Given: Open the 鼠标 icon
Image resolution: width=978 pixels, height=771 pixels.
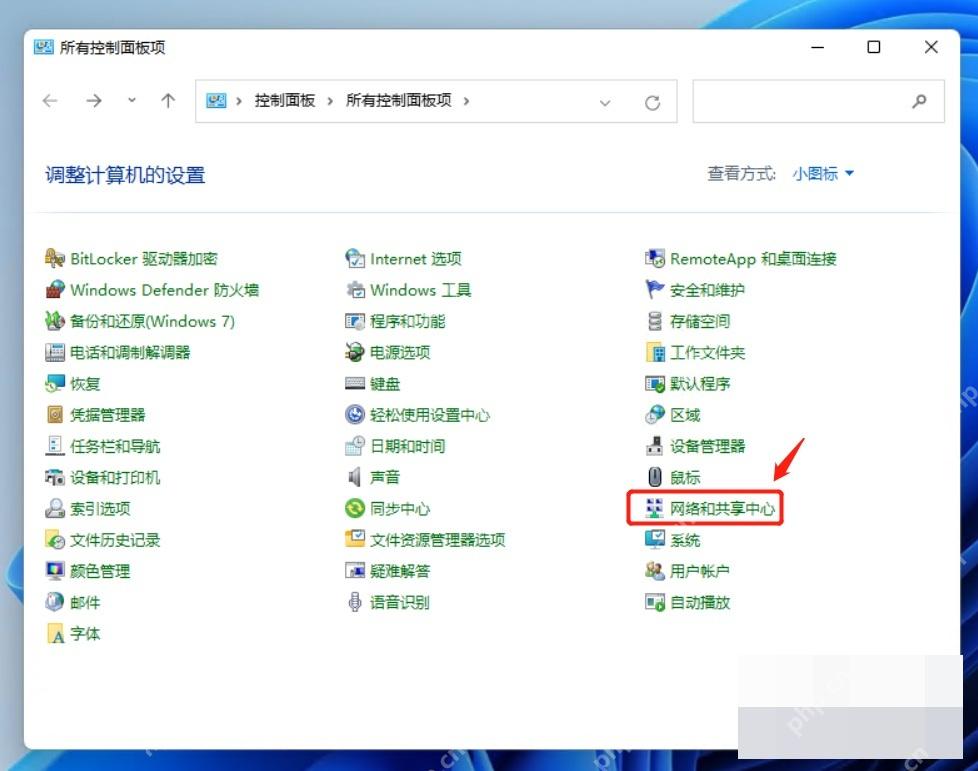Looking at the screenshot, I should click(x=655, y=477).
